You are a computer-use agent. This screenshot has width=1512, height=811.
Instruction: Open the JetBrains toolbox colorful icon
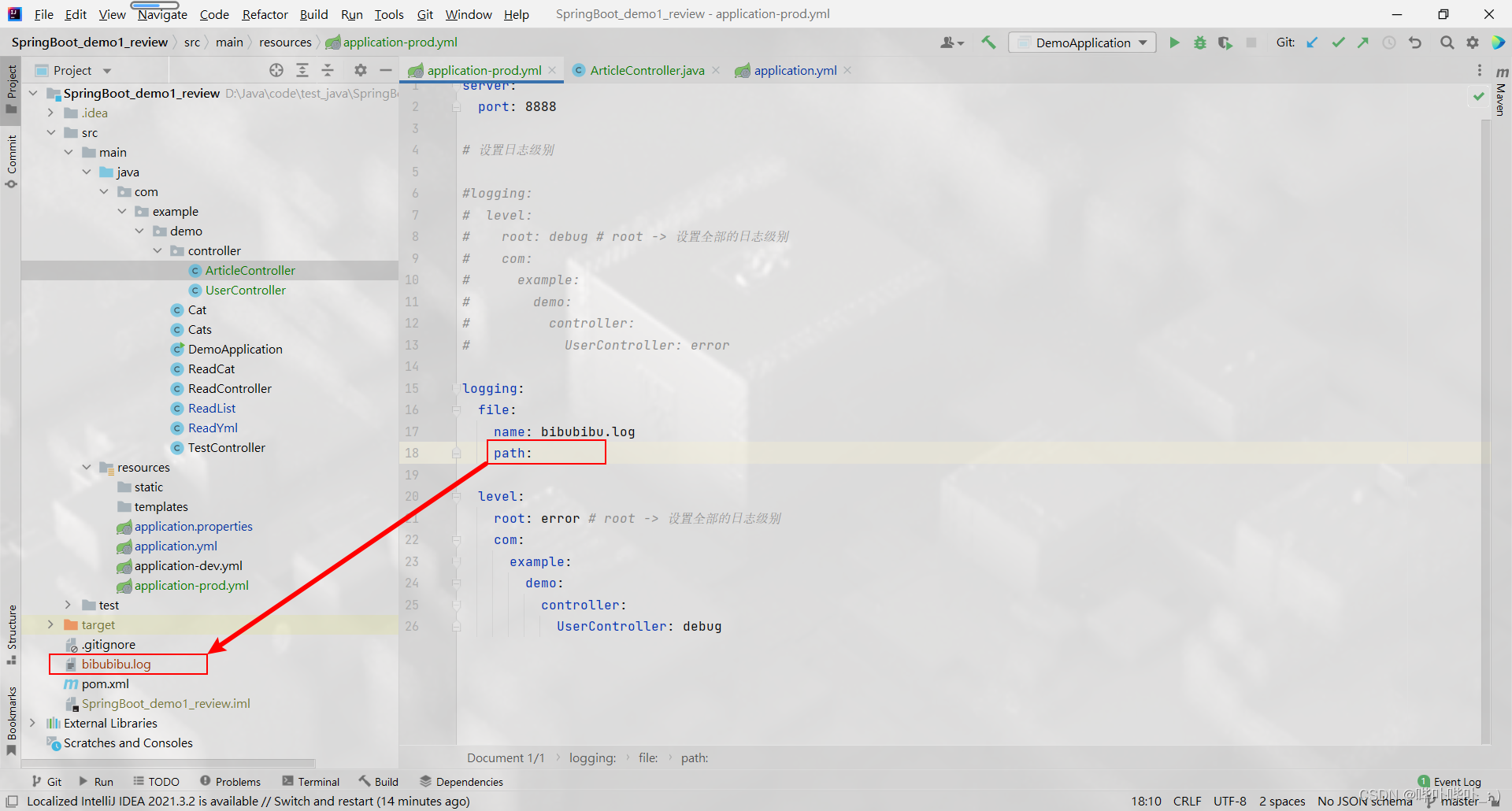coord(1498,43)
